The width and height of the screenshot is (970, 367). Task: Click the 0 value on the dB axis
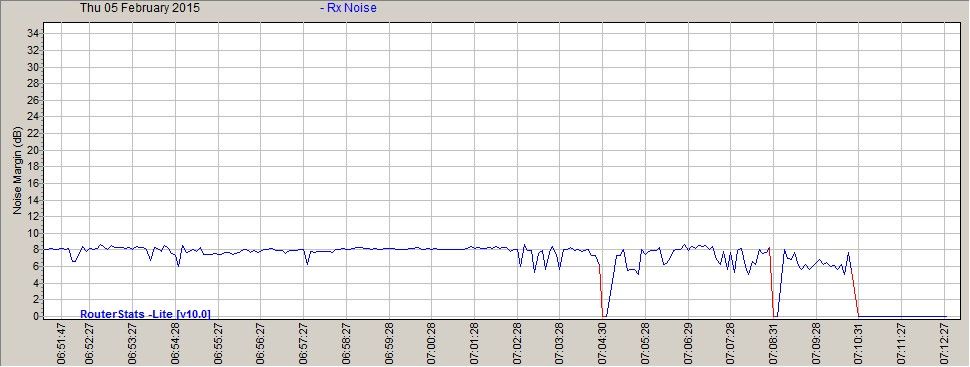coord(36,316)
